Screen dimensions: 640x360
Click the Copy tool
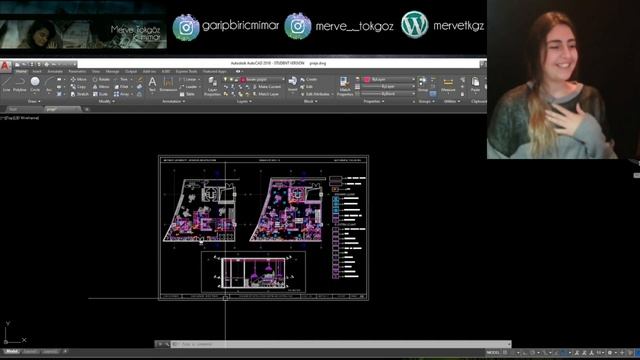click(x=78, y=87)
